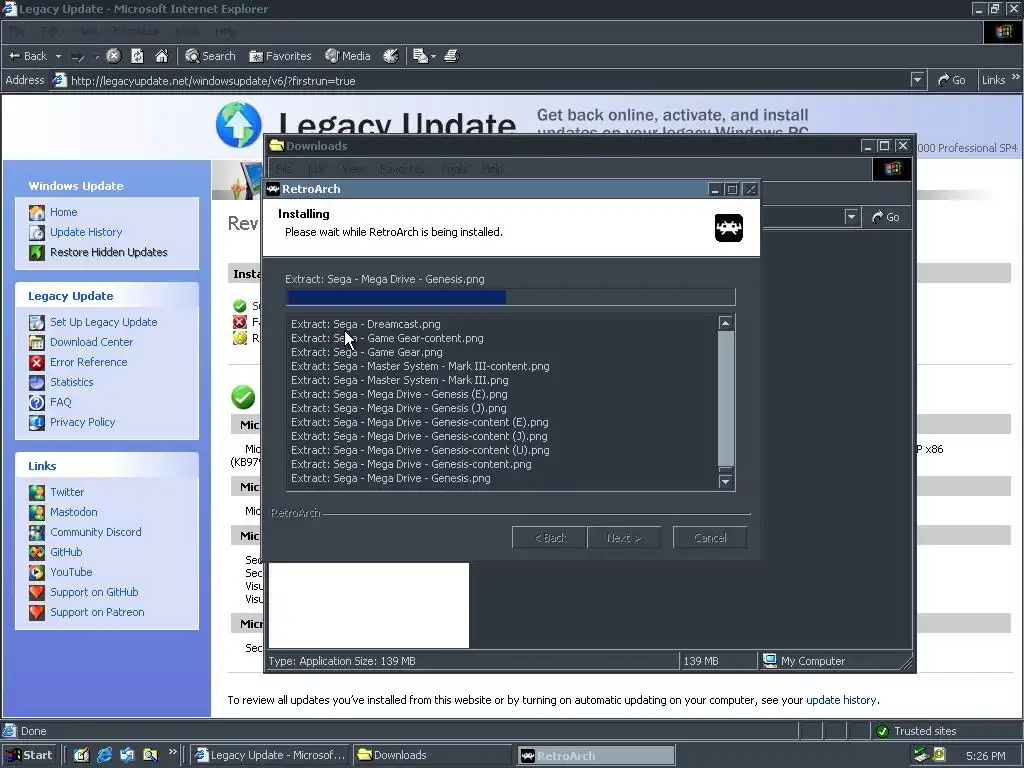The width and height of the screenshot is (1024, 768).
Task: Click the Refresh icon in IE toolbar
Action: 137,56
